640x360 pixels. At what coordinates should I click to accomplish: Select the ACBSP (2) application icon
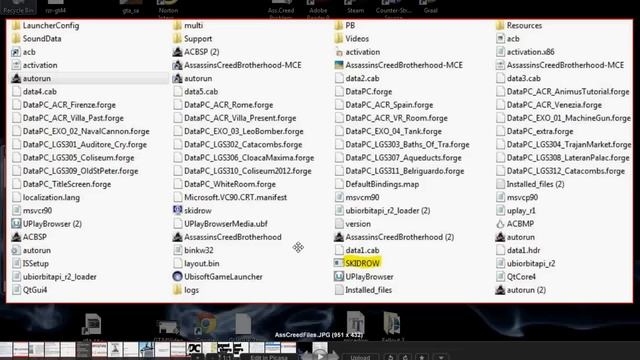pos(177,52)
